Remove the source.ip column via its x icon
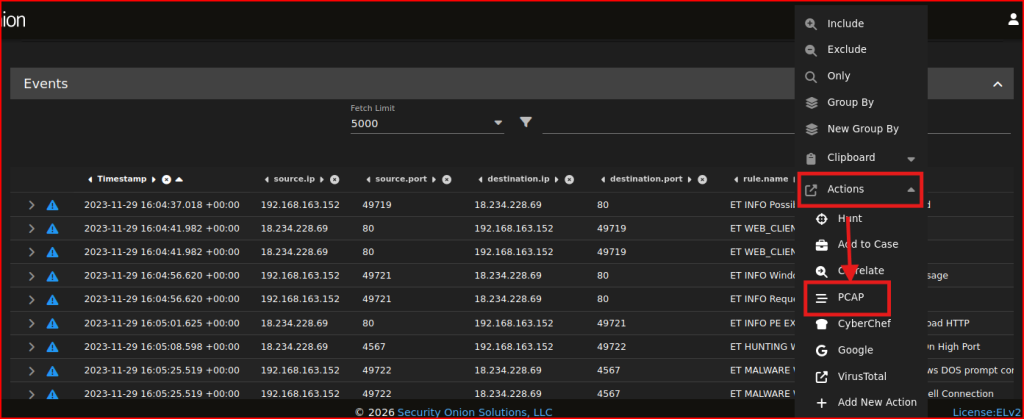Viewport: 1024px width, 419px height. (x=335, y=180)
